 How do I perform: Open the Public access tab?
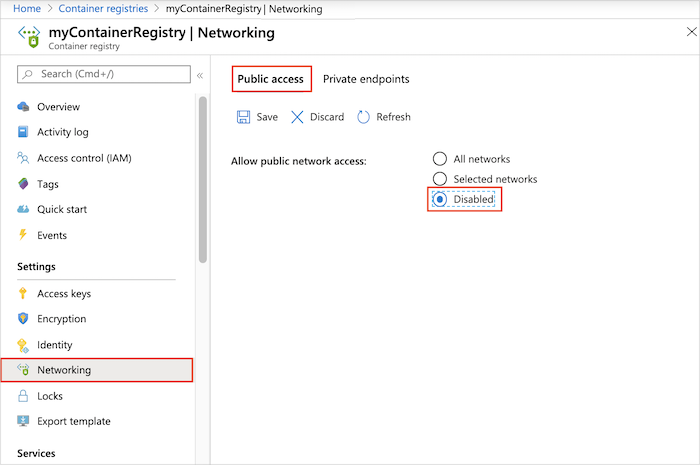[x=271, y=79]
